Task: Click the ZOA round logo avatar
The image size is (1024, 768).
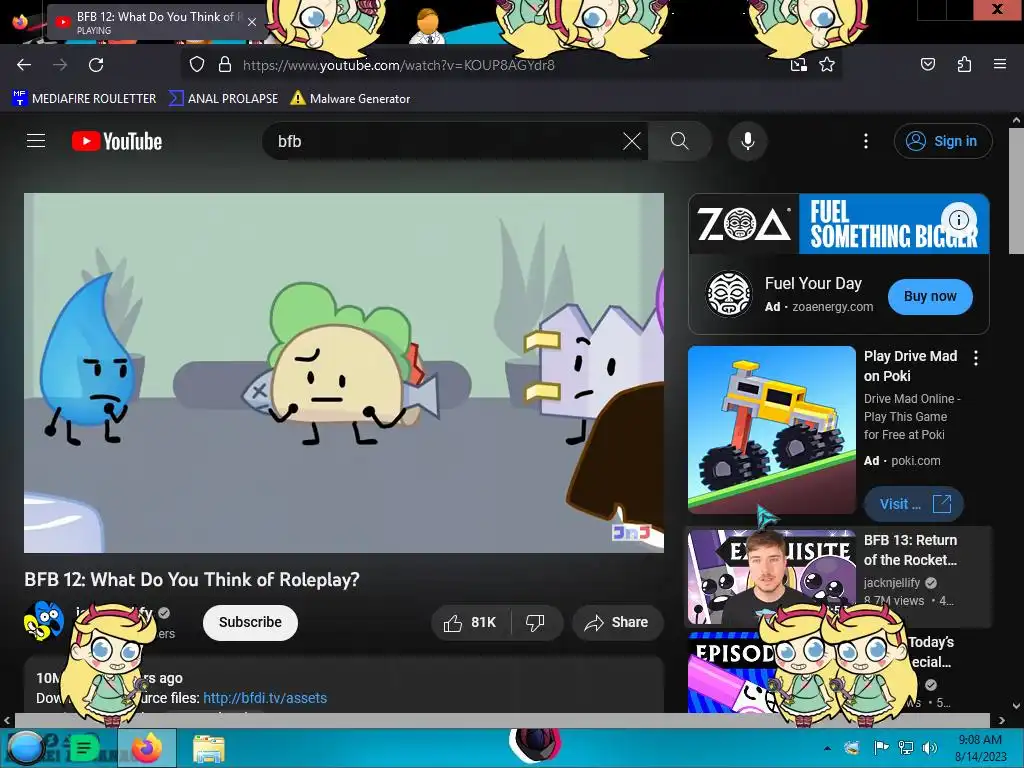Action: [x=729, y=294]
